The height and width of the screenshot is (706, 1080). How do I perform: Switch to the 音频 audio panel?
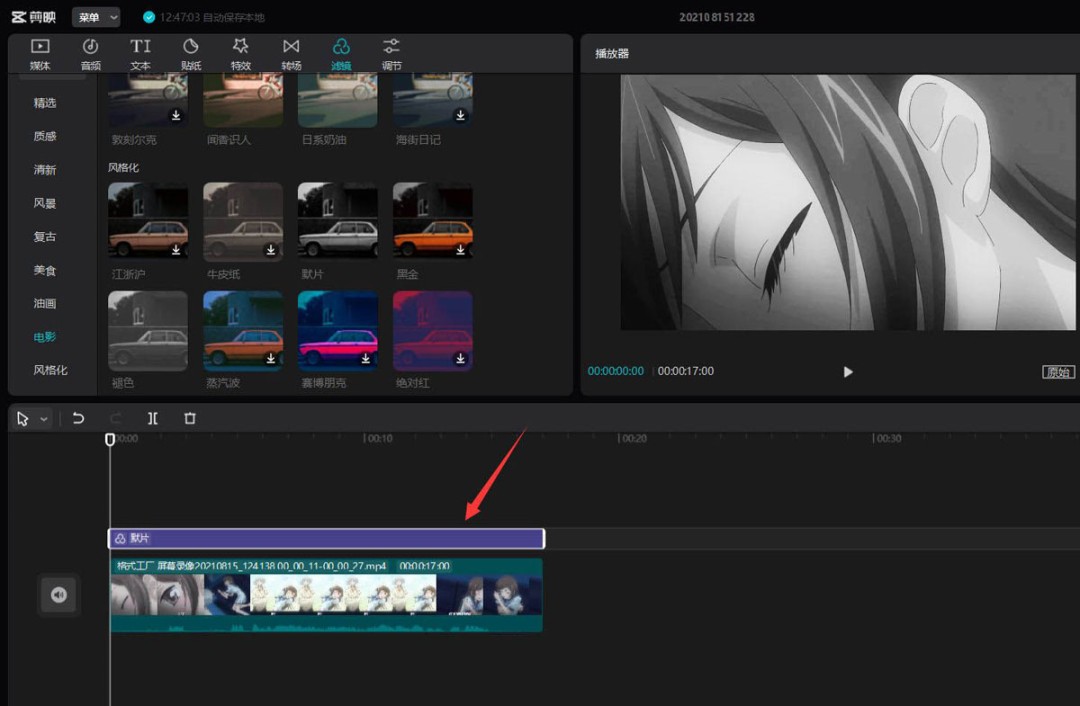pyautogui.click(x=90, y=53)
